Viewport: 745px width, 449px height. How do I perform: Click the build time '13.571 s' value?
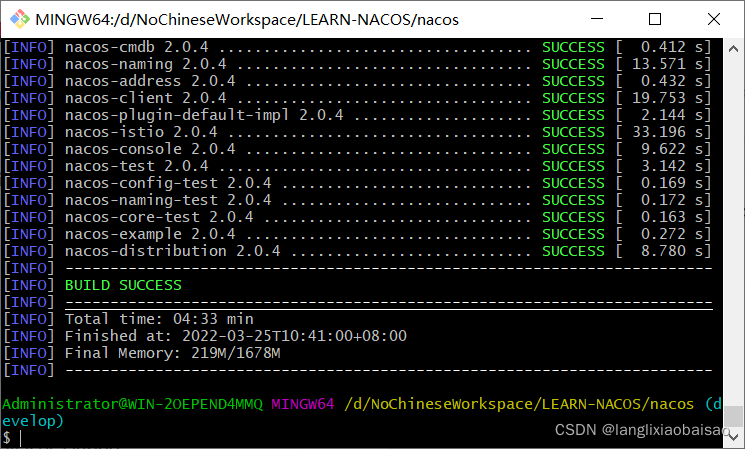(x=668, y=64)
